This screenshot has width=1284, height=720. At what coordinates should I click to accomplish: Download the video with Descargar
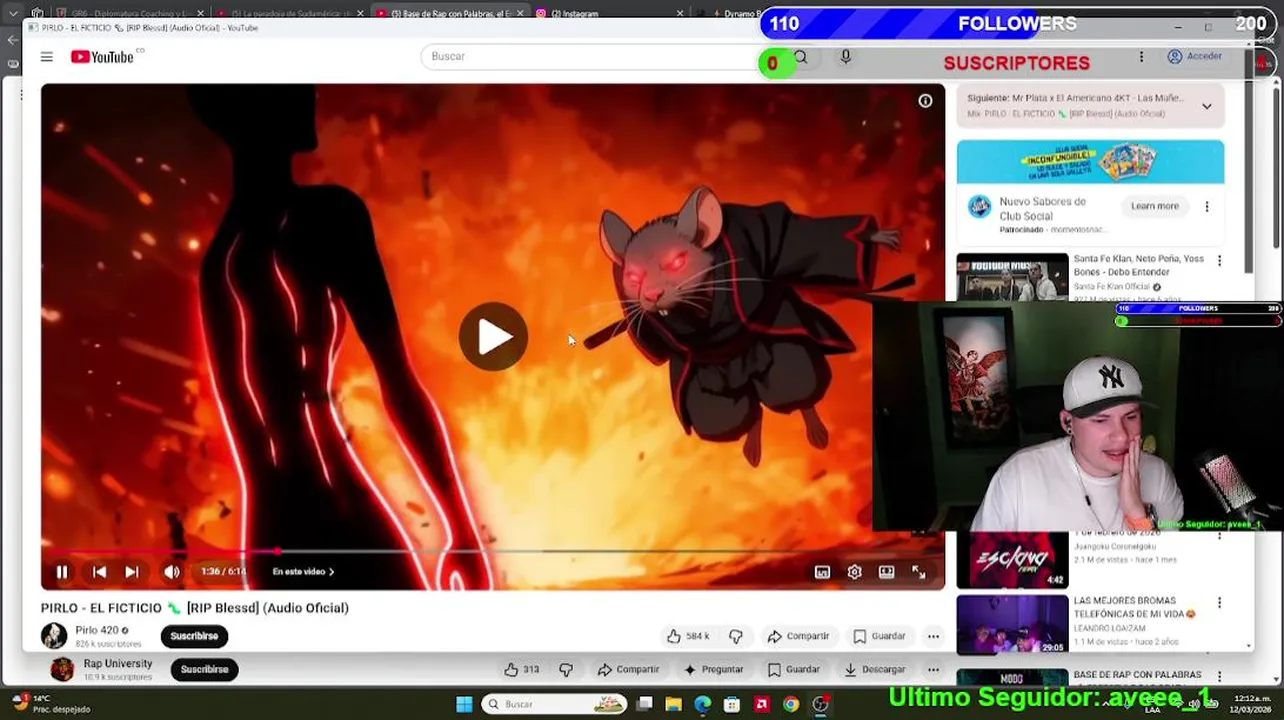(874, 670)
